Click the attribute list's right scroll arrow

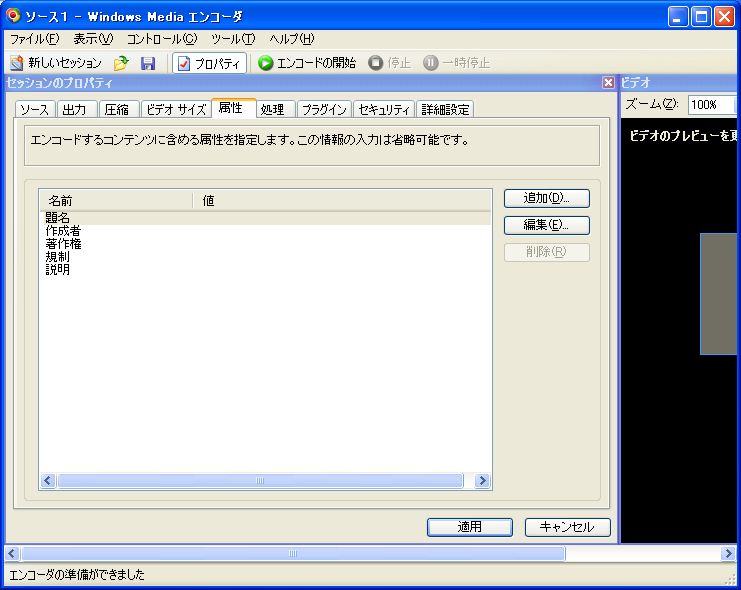coord(483,481)
